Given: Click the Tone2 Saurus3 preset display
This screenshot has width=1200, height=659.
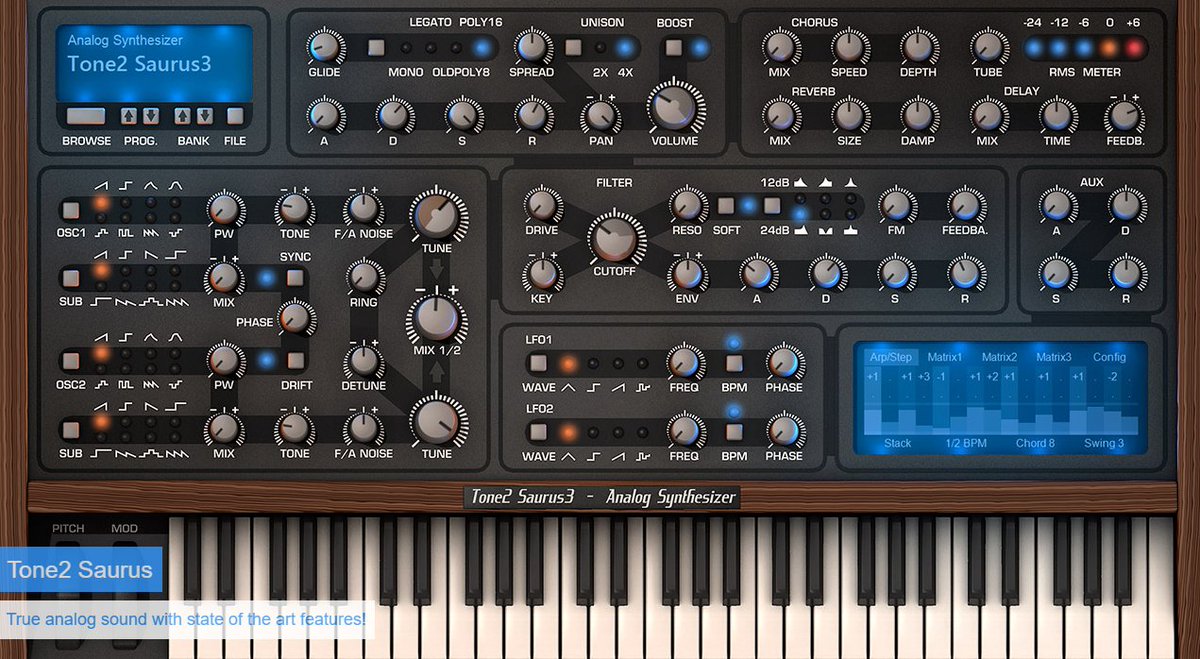Looking at the screenshot, I should click(154, 62).
